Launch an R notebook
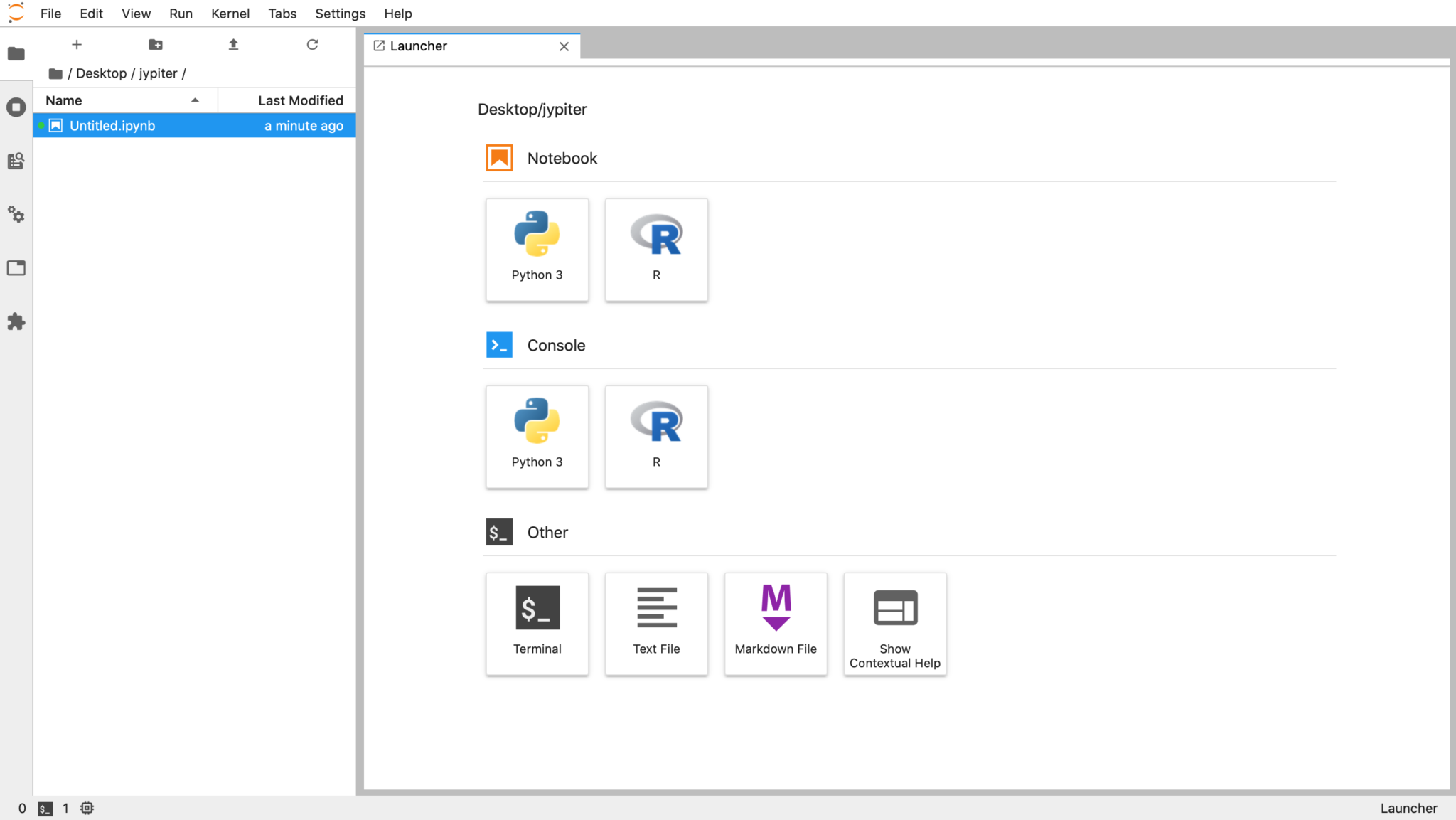Viewport: 1456px width, 820px height. 656,249
